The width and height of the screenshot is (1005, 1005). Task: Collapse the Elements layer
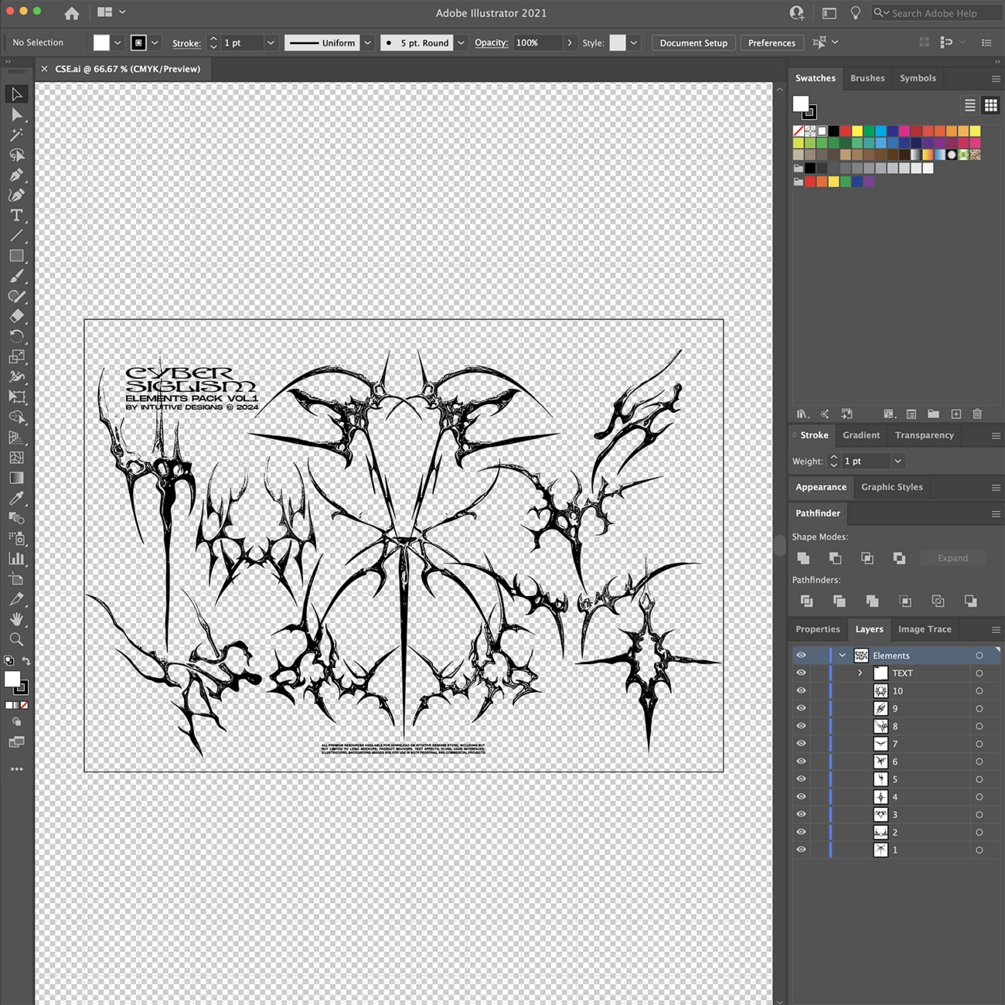(842, 655)
